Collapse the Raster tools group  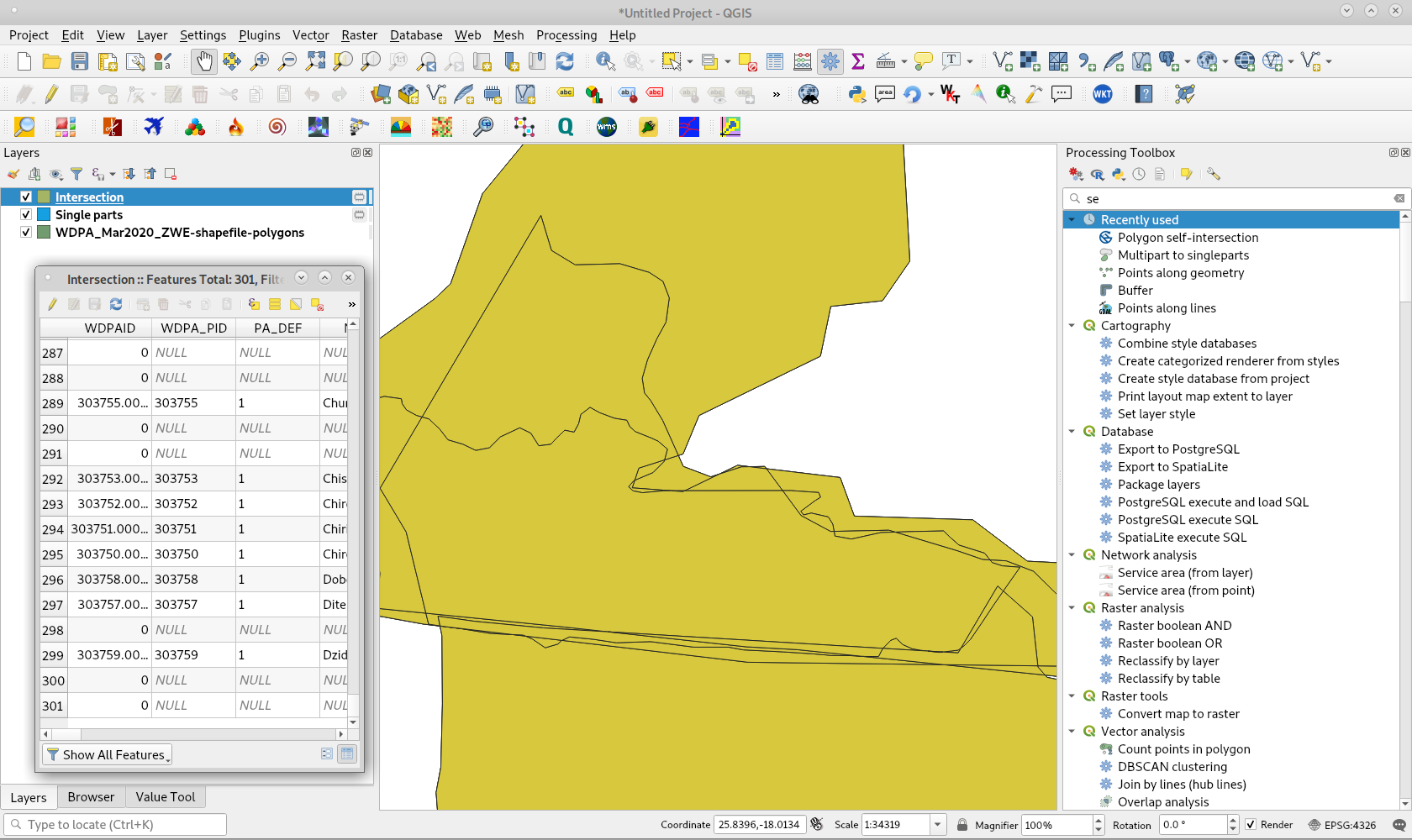(x=1072, y=696)
